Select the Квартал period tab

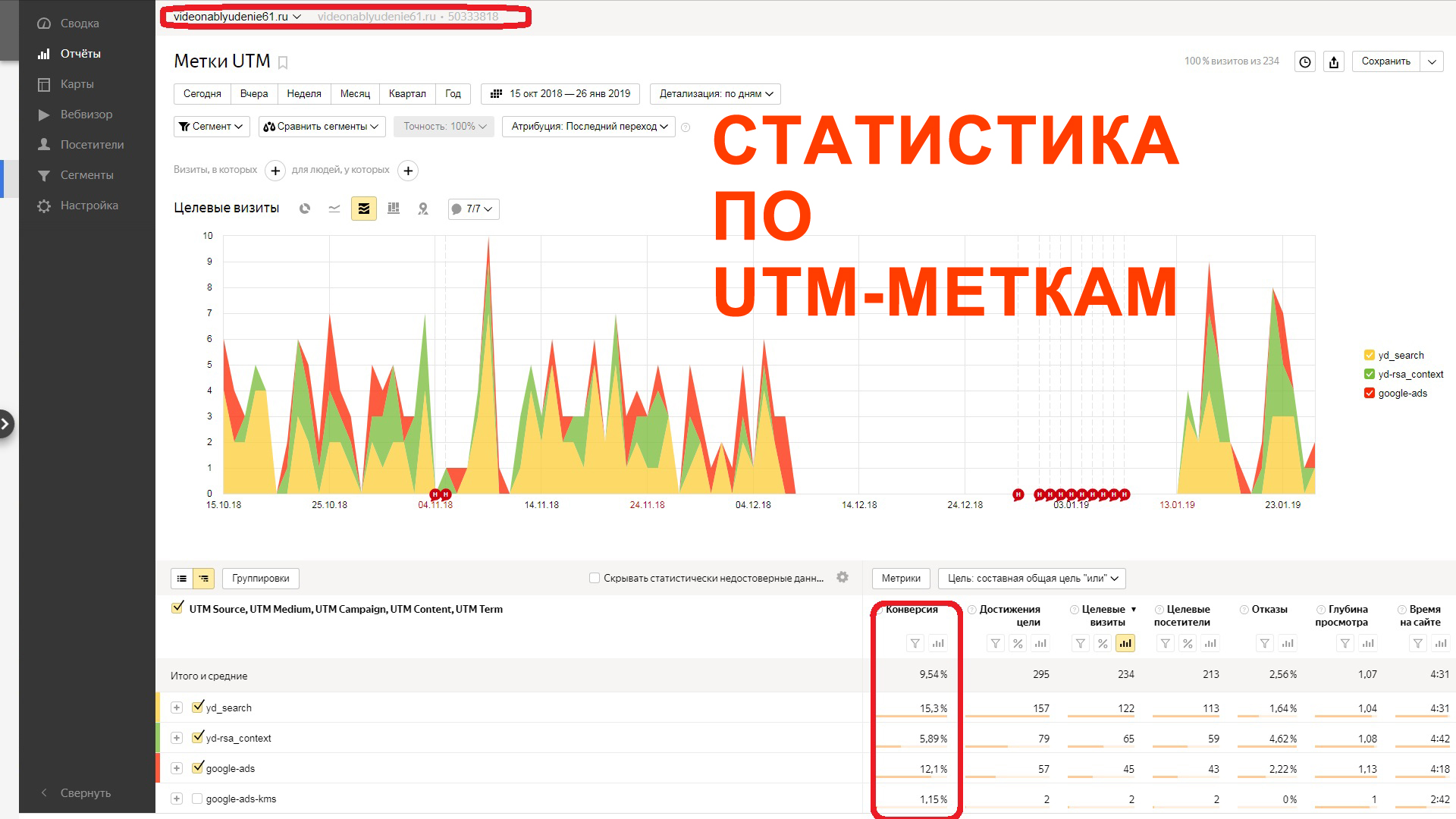point(406,93)
